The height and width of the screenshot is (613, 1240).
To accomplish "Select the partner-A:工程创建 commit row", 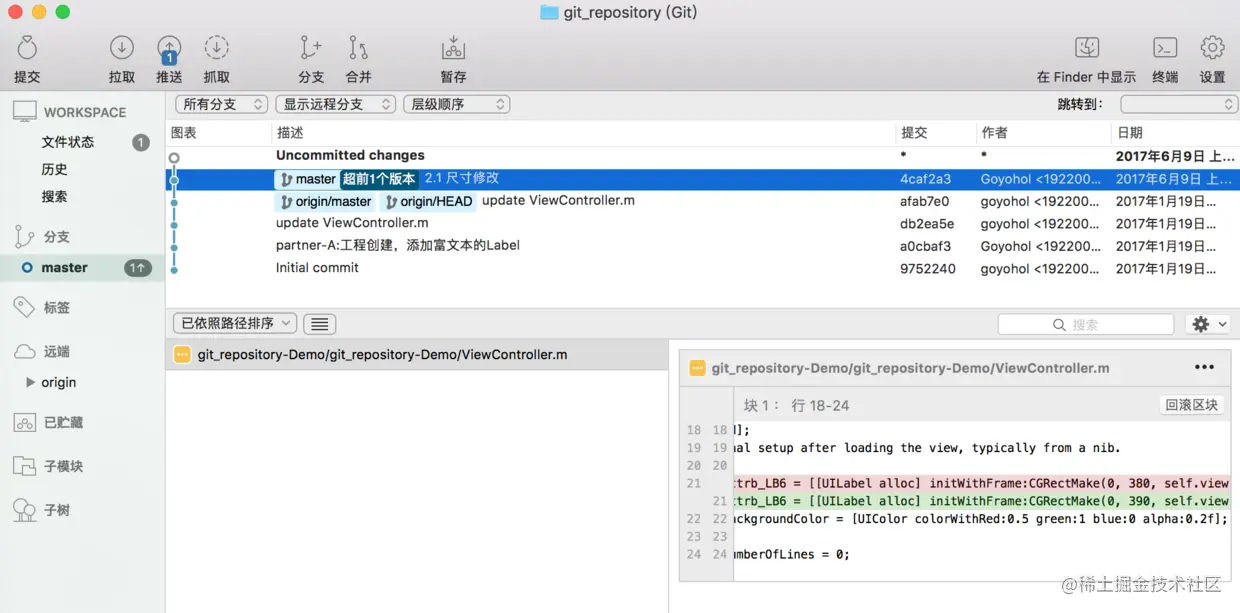I will click(x=702, y=245).
